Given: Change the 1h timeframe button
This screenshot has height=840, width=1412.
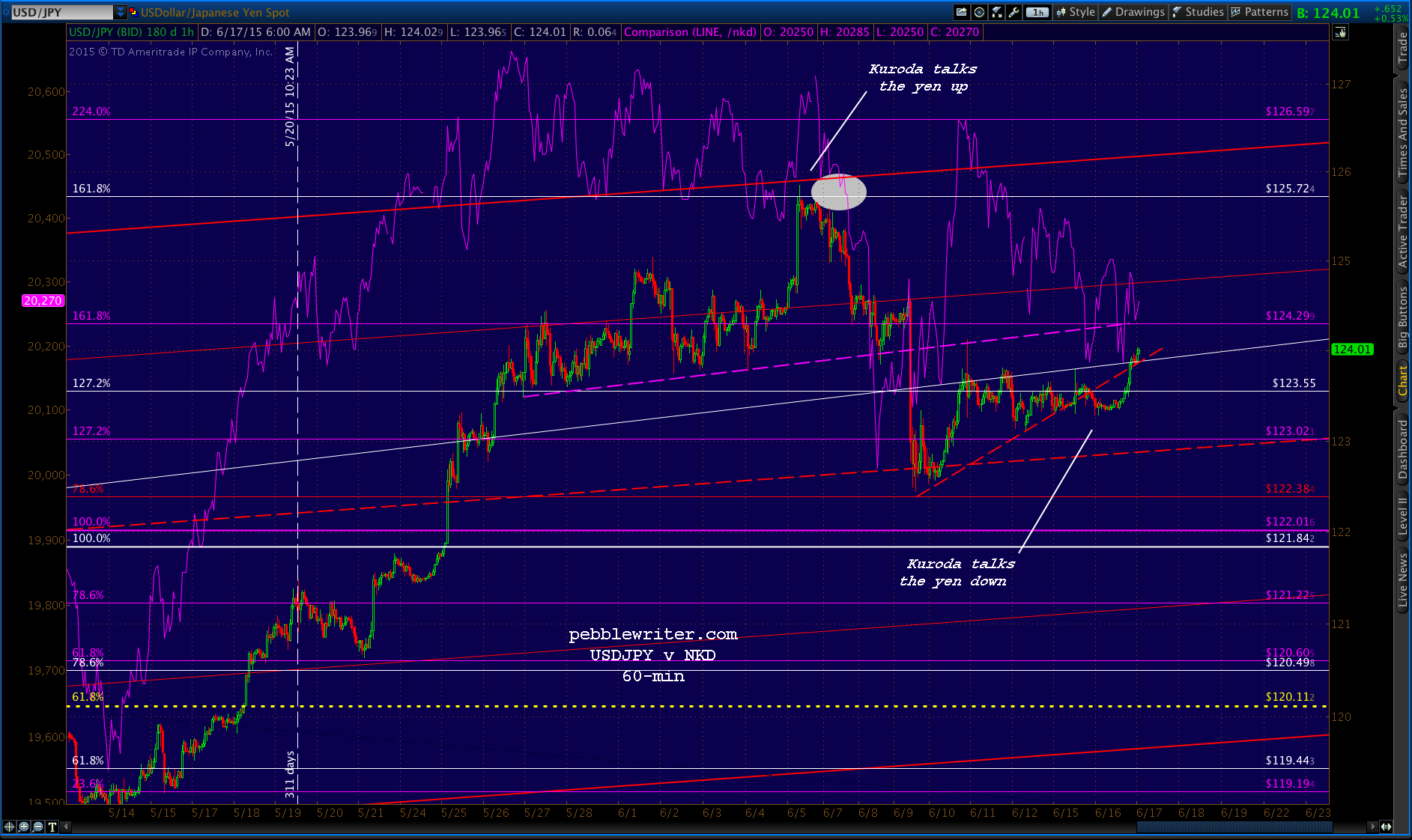Looking at the screenshot, I should click(1037, 12).
